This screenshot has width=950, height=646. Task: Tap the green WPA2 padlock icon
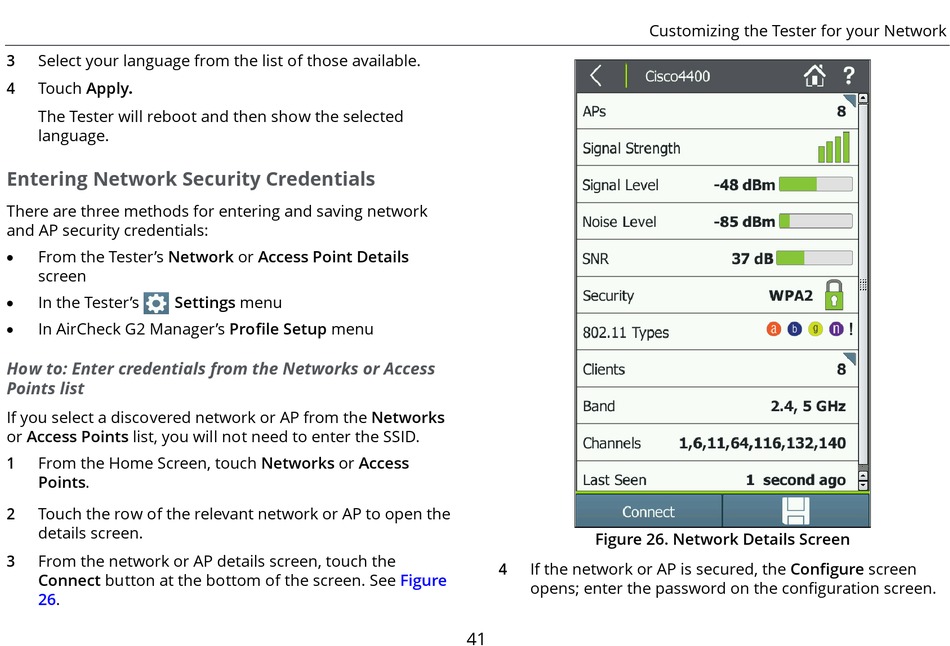pyautogui.click(x=833, y=295)
